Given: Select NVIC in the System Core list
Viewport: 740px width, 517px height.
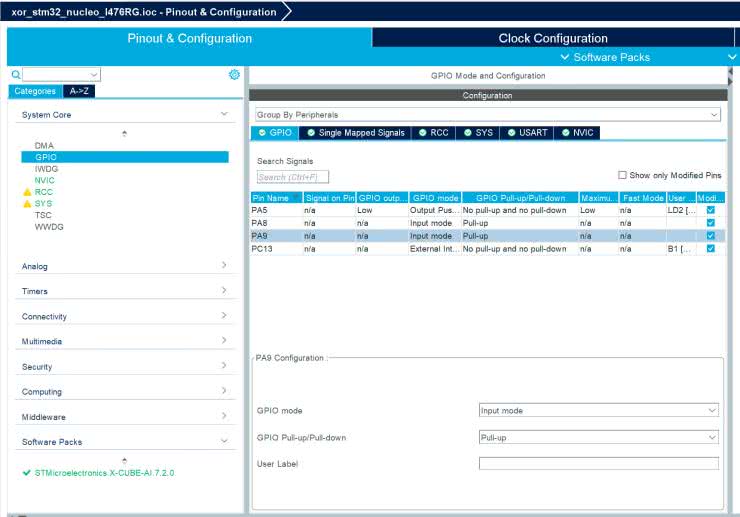Looking at the screenshot, I should click(46, 180).
